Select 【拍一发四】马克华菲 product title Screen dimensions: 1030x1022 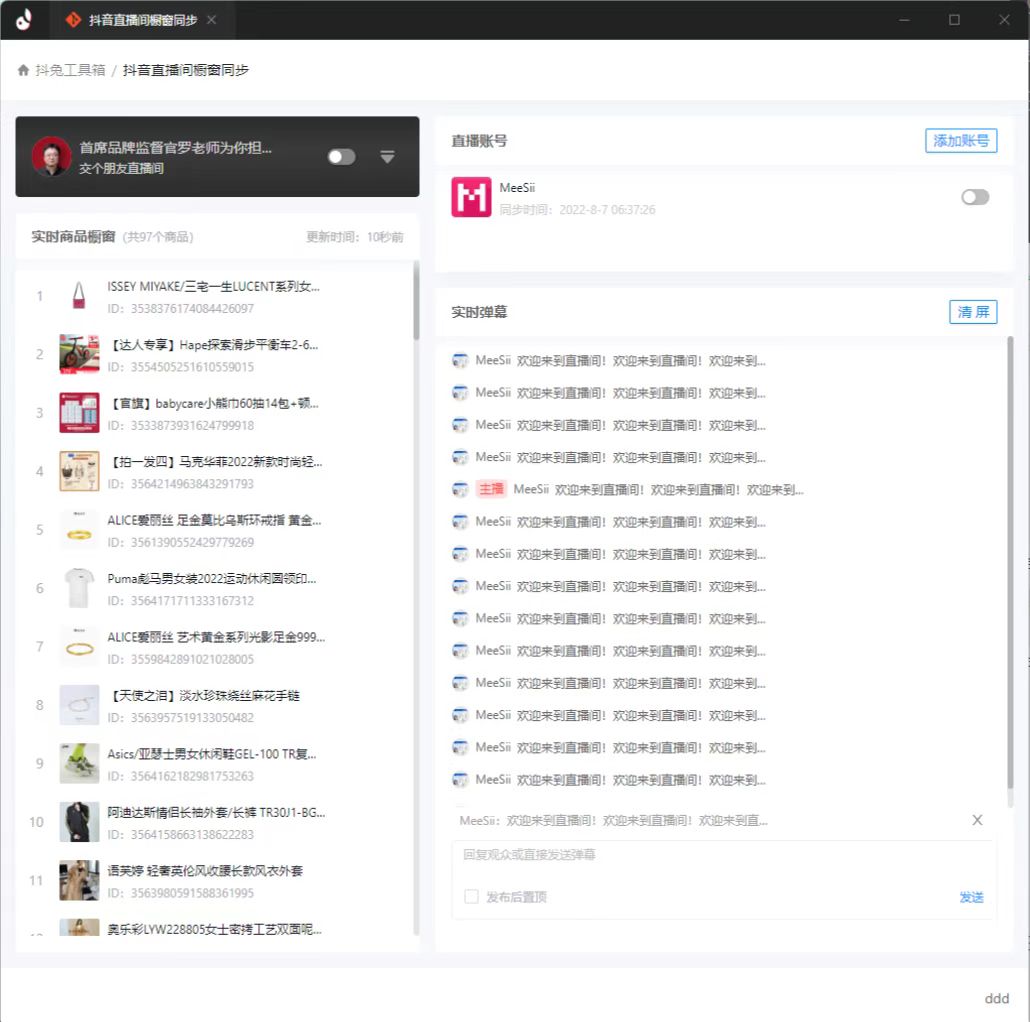[215, 462]
